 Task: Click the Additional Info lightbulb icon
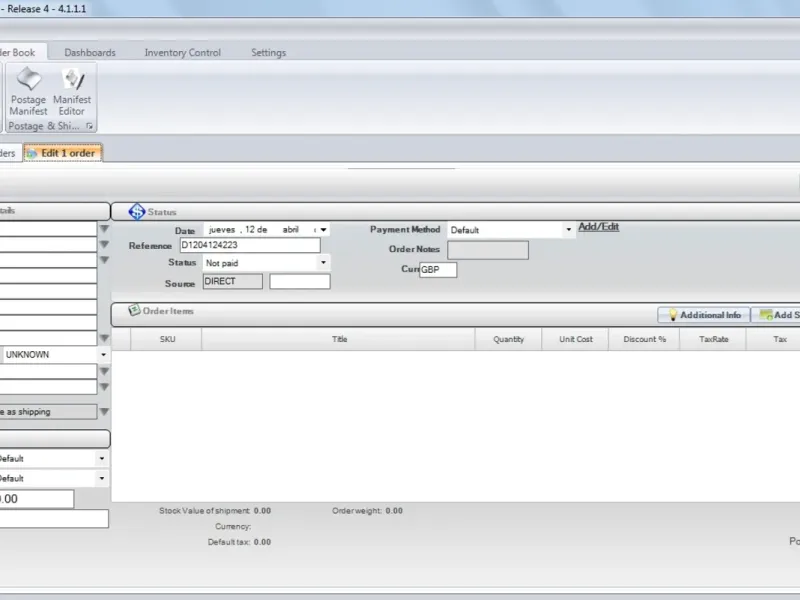point(672,315)
